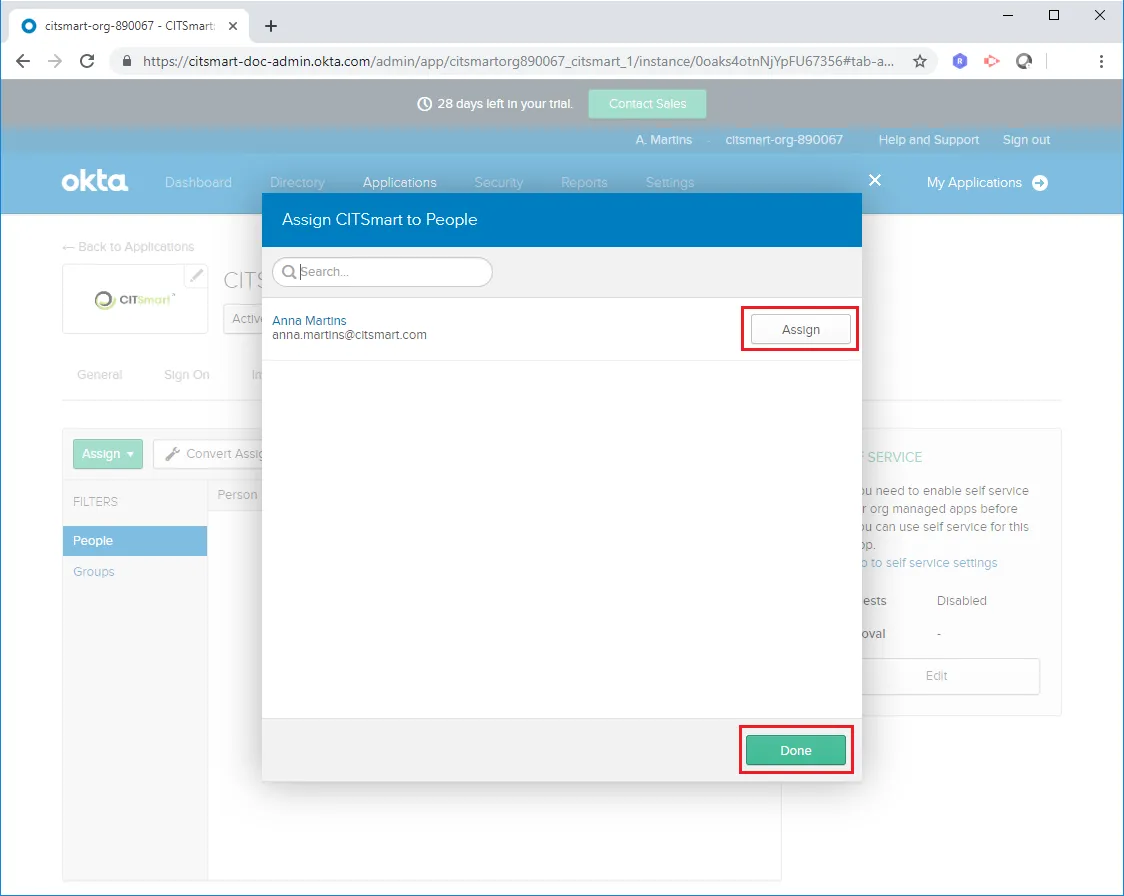The width and height of the screenshot is (1124, 896).
Task: Reload the page with the refresh icon
Action: [x=87, y=61]
